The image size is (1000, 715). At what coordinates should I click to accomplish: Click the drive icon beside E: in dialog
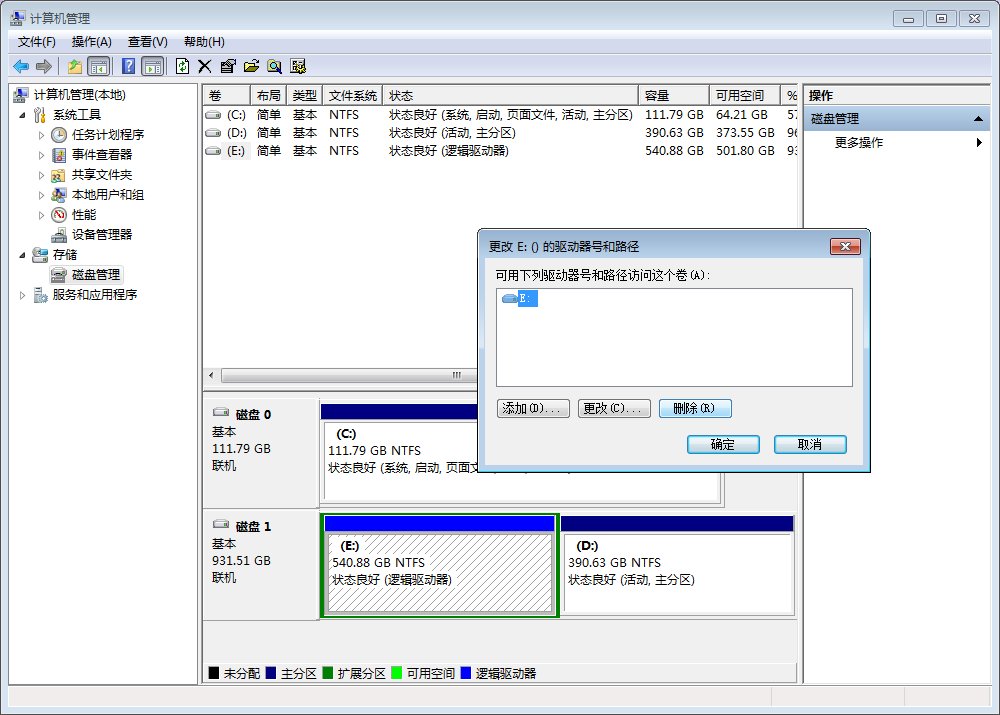509,298
